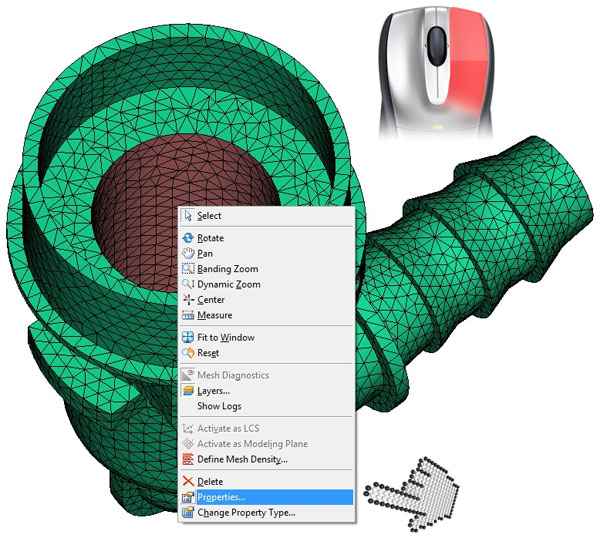The height and width of the screenshot is (538, 600).
Task: Click the Dynamic Zoom magnifier icon
Action: pos(188,285)
